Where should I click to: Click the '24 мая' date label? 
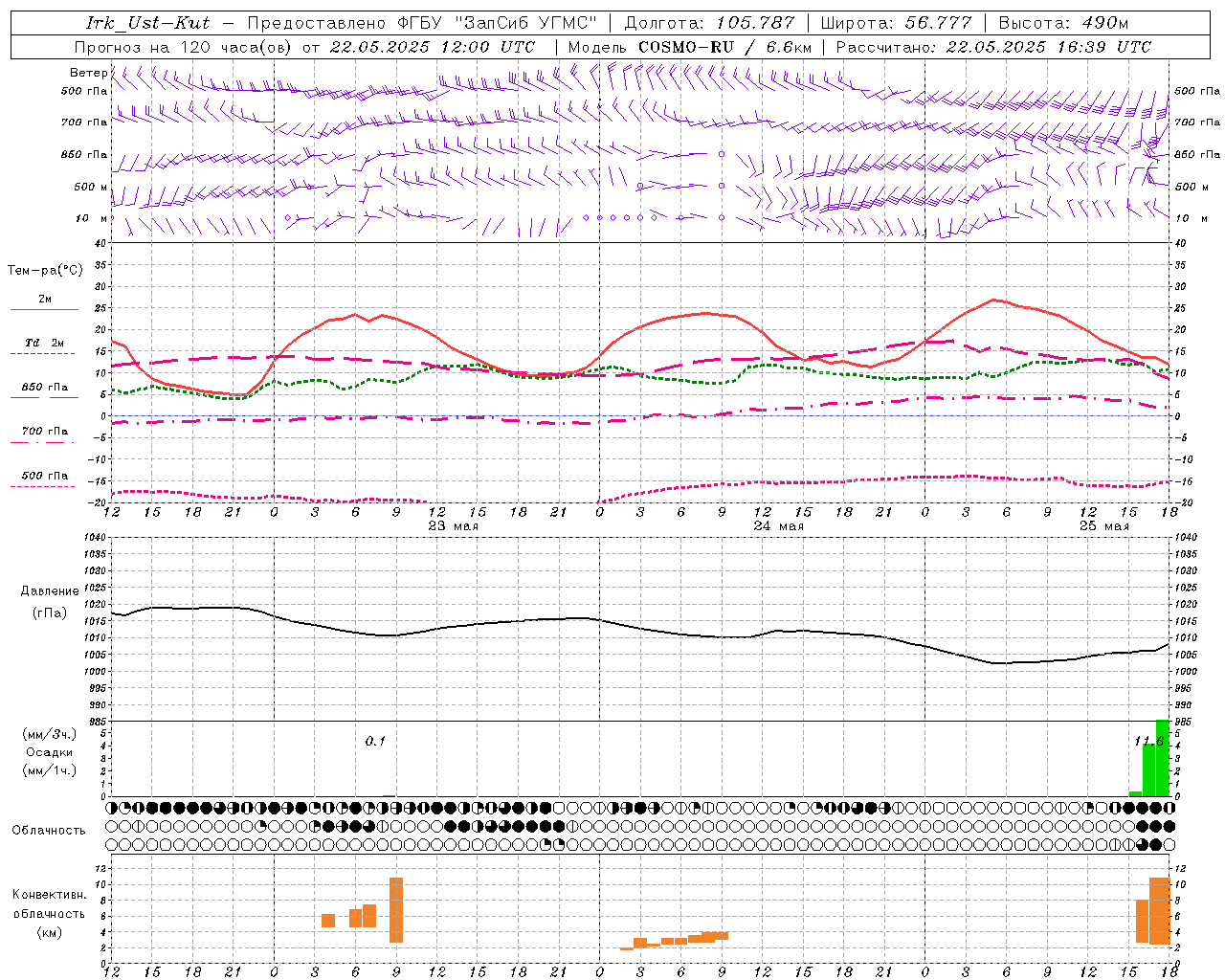coord(778,525)
